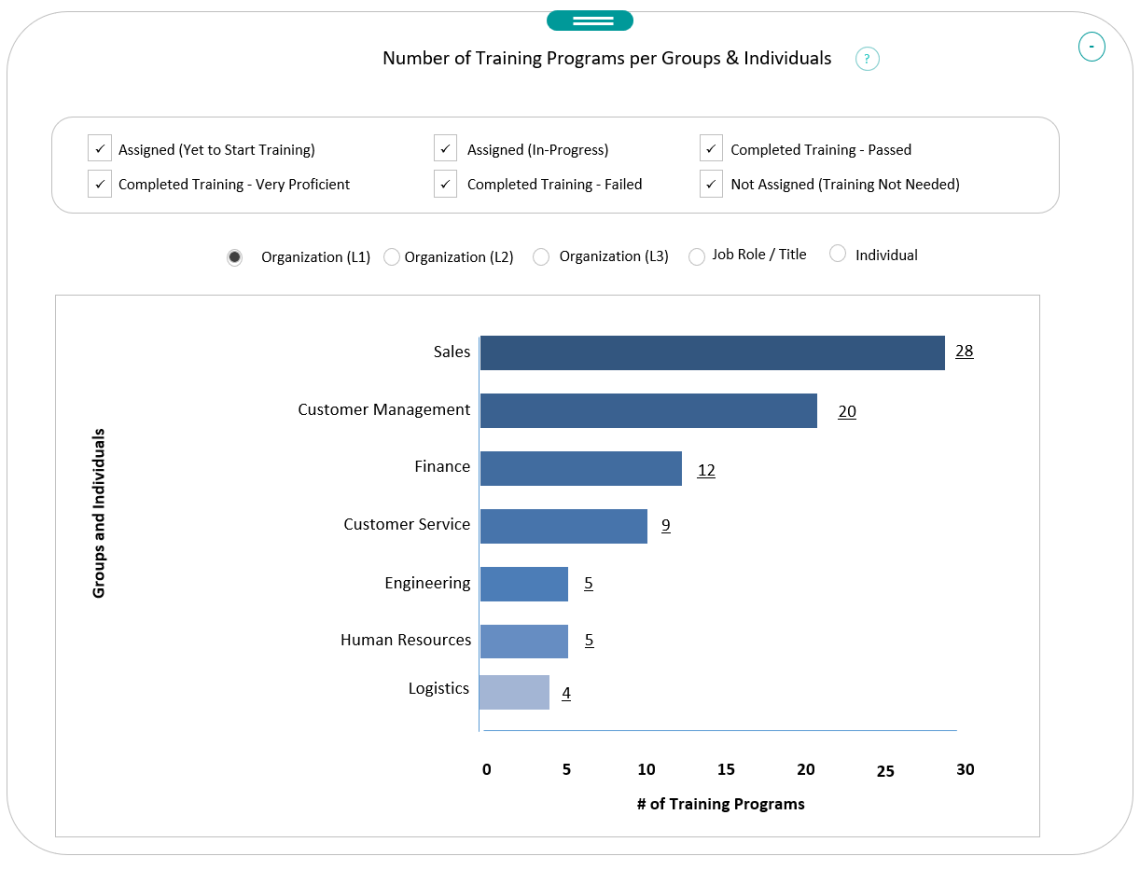Screen dimensions: 1140x870
Task: Open the help tooltip next to the chart title
Action: coord(866,58)
